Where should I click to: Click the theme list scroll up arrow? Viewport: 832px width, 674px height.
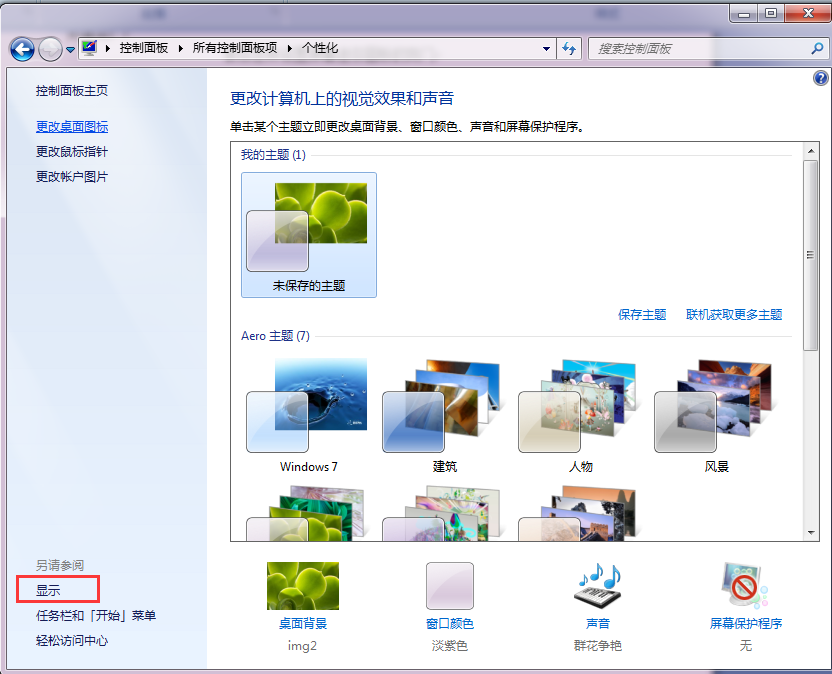point(811,151)
